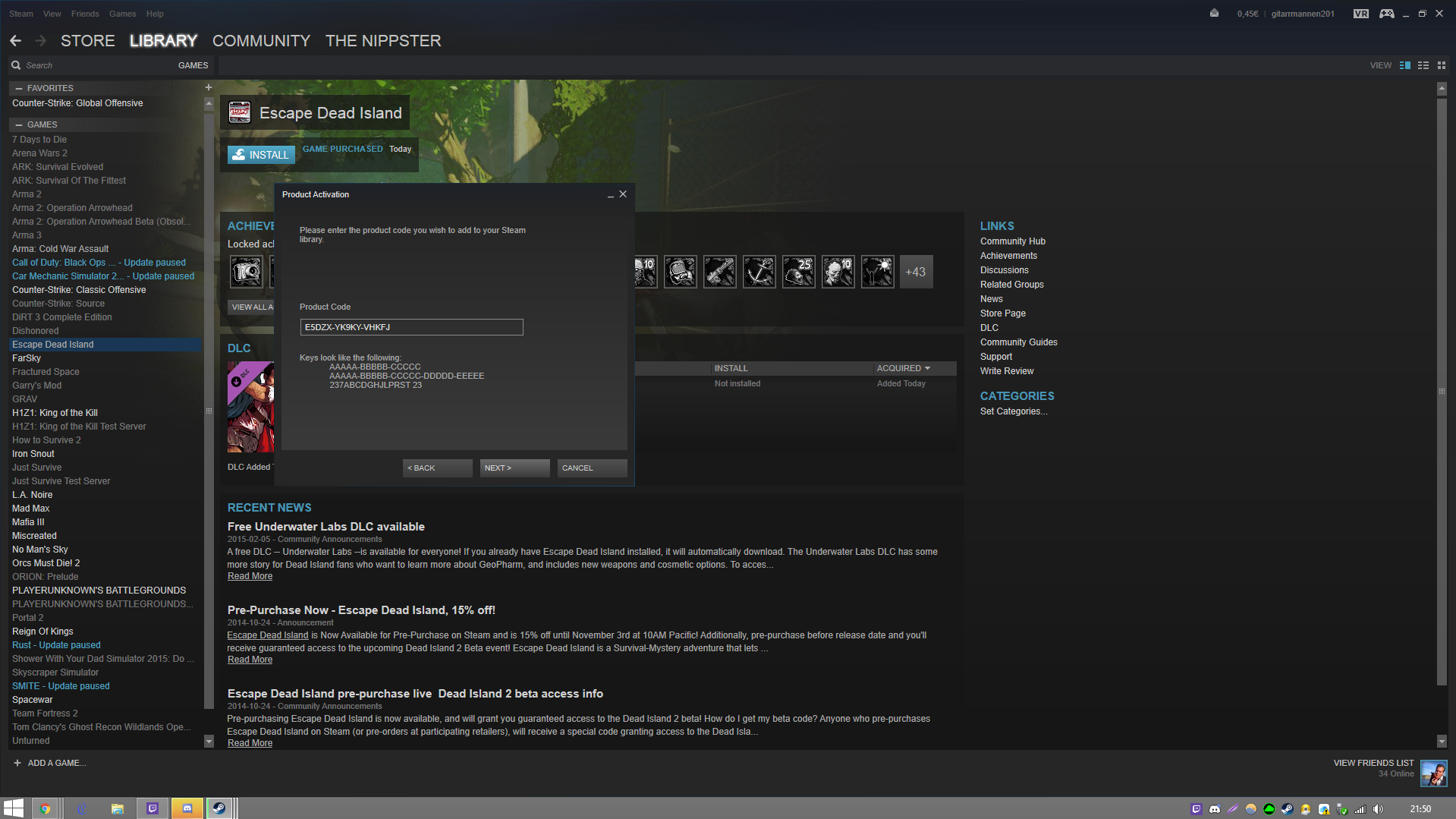Open Discord from the taskbar

[x=187, y=808]
